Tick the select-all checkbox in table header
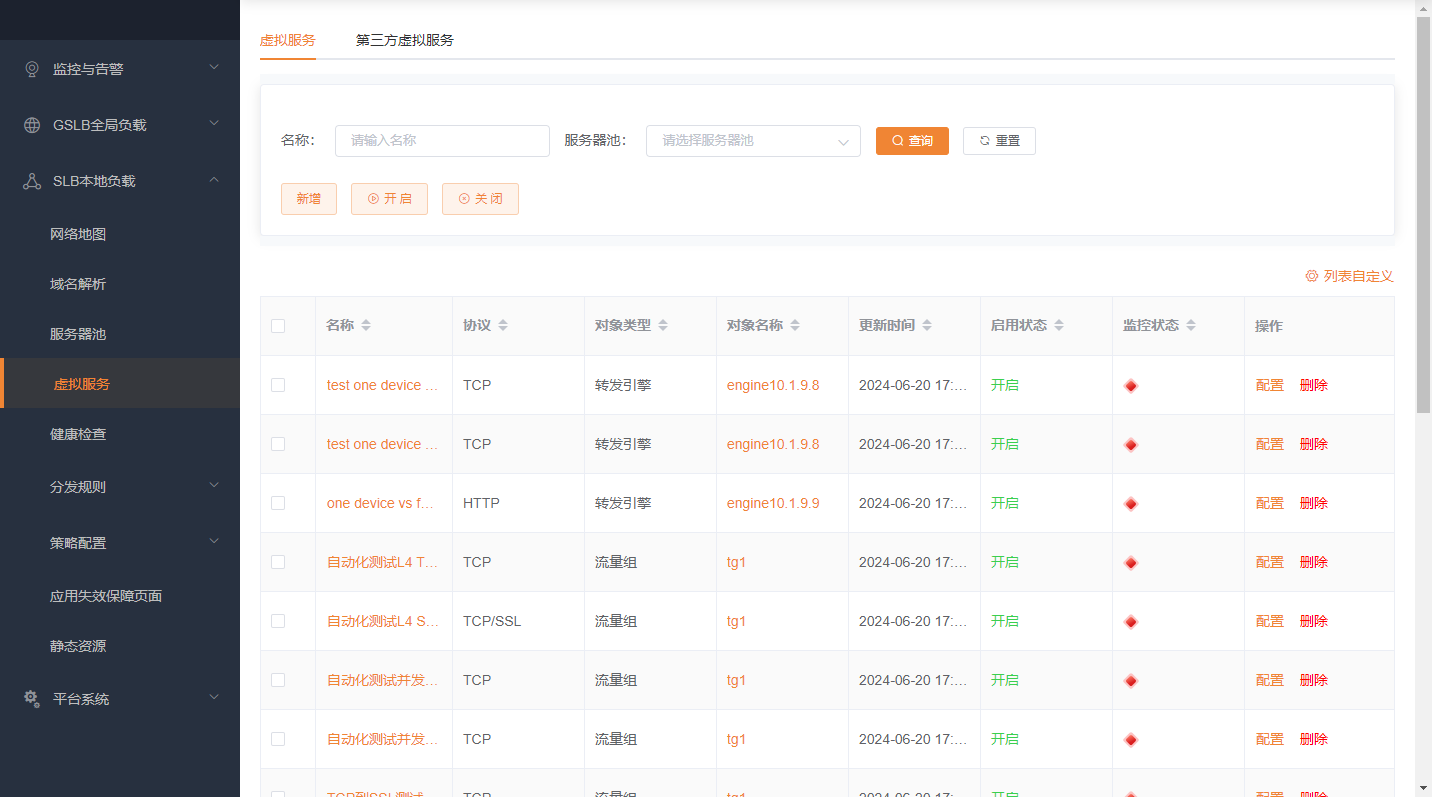1432x797 pixels. point(278,326)
